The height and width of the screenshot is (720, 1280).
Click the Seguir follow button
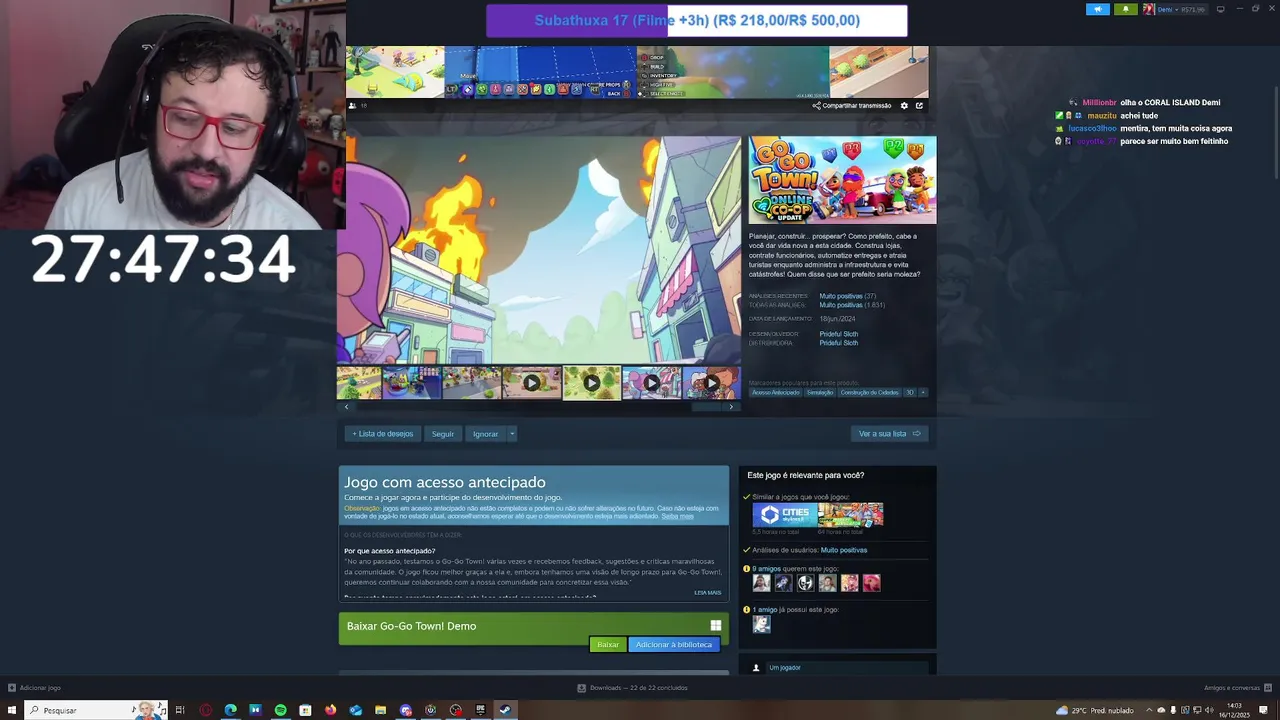point(443,434)
